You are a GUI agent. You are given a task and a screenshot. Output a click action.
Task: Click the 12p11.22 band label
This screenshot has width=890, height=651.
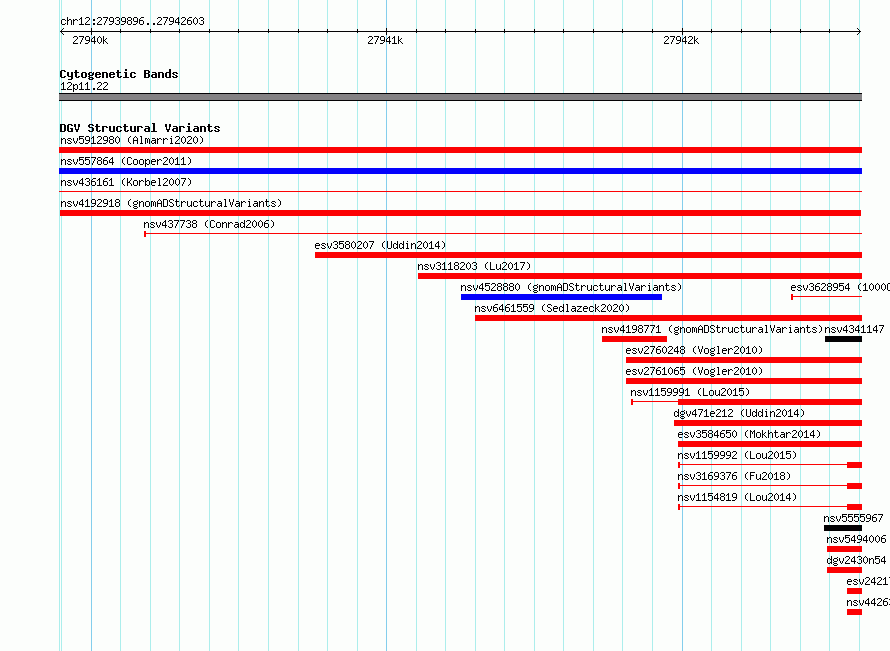(x=84, y=86)
